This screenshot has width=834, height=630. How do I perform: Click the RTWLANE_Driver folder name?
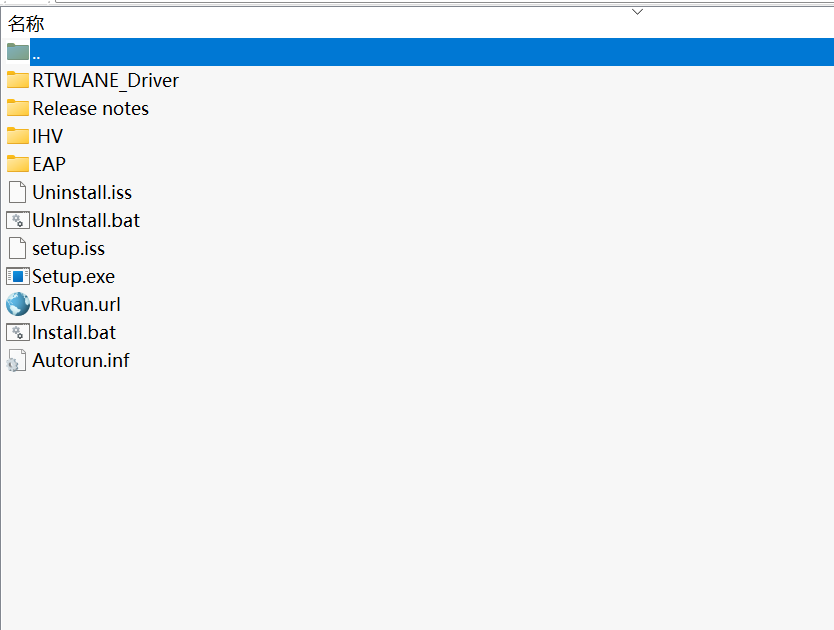click(x=105, y=80)
